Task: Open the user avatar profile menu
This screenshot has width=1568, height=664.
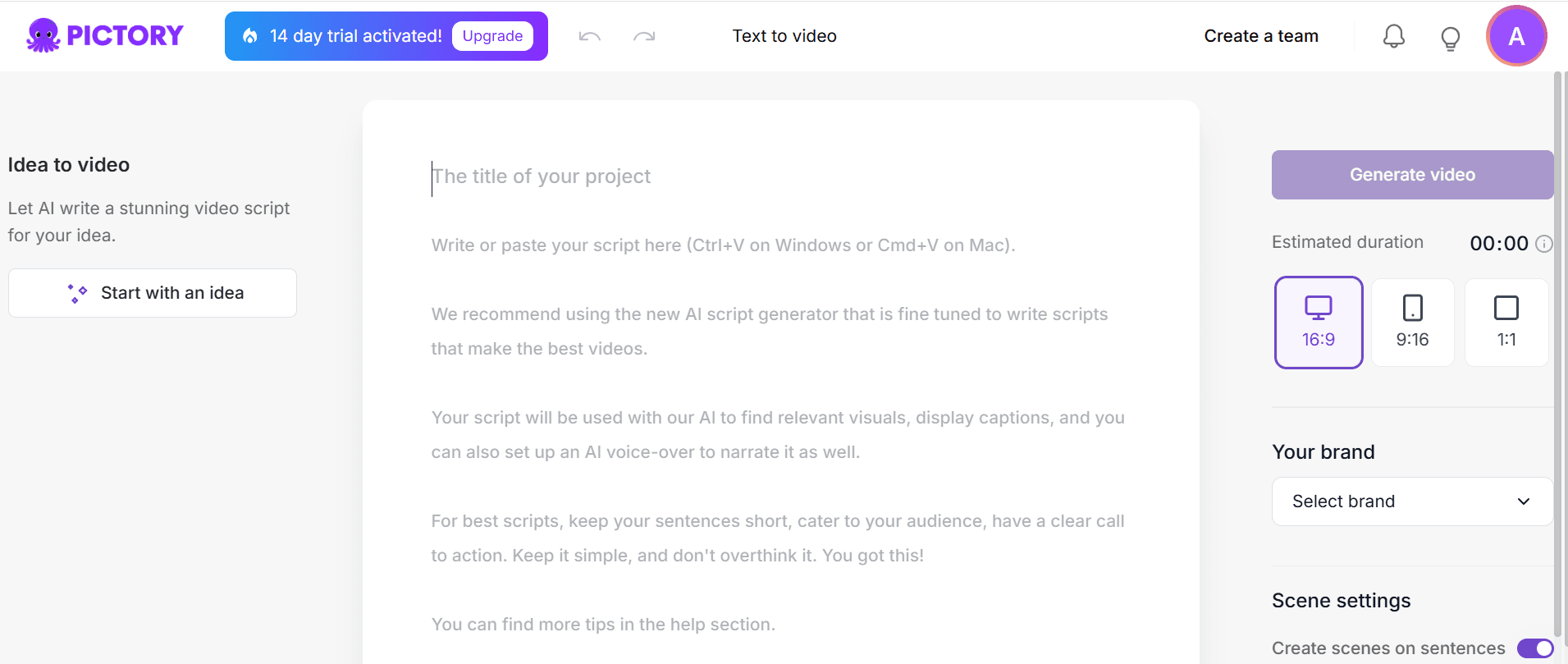Action: [1515, 36]
